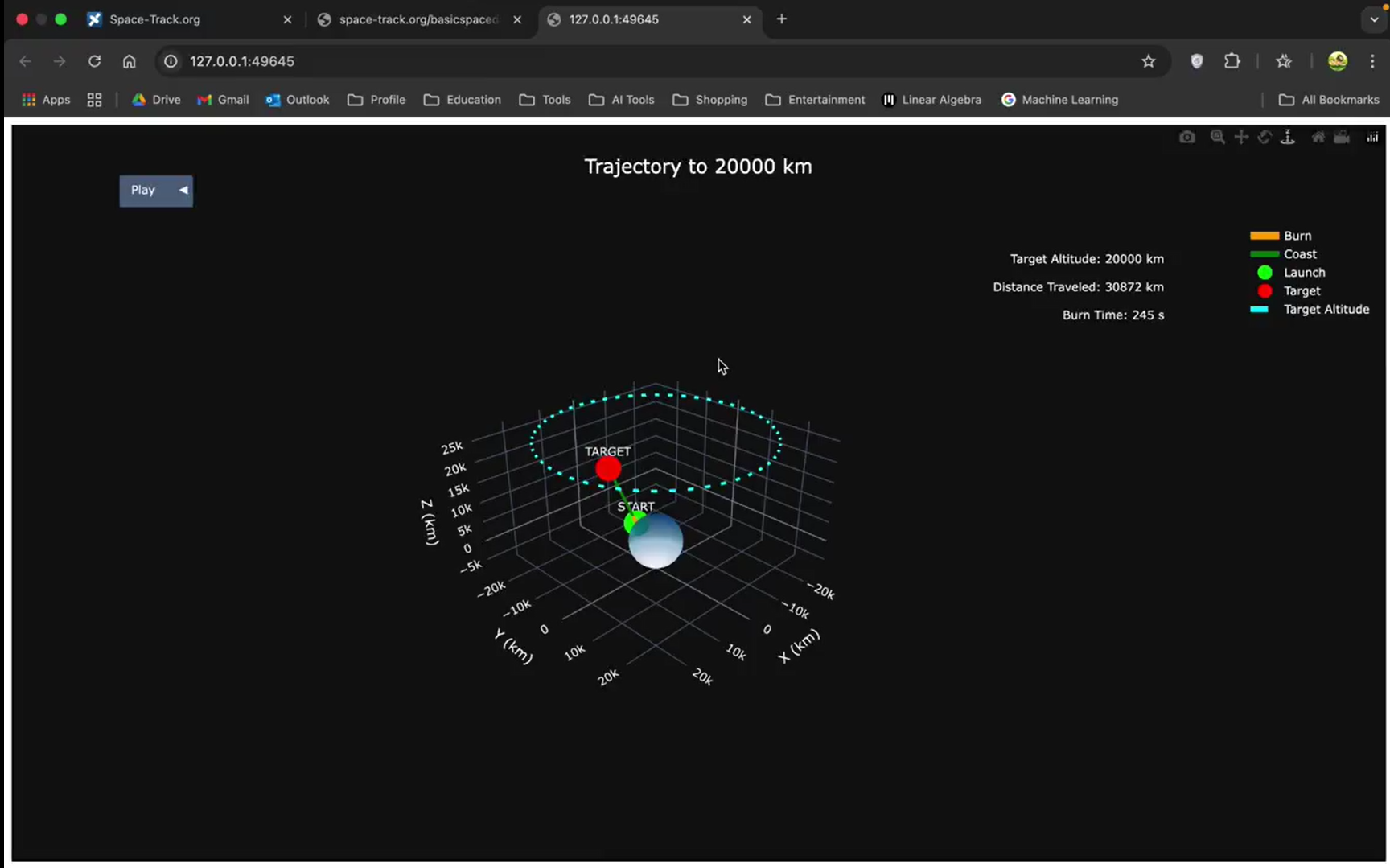Select the Plotly pan tool
Viewport: 1390px width, 868px height.
1241,138
